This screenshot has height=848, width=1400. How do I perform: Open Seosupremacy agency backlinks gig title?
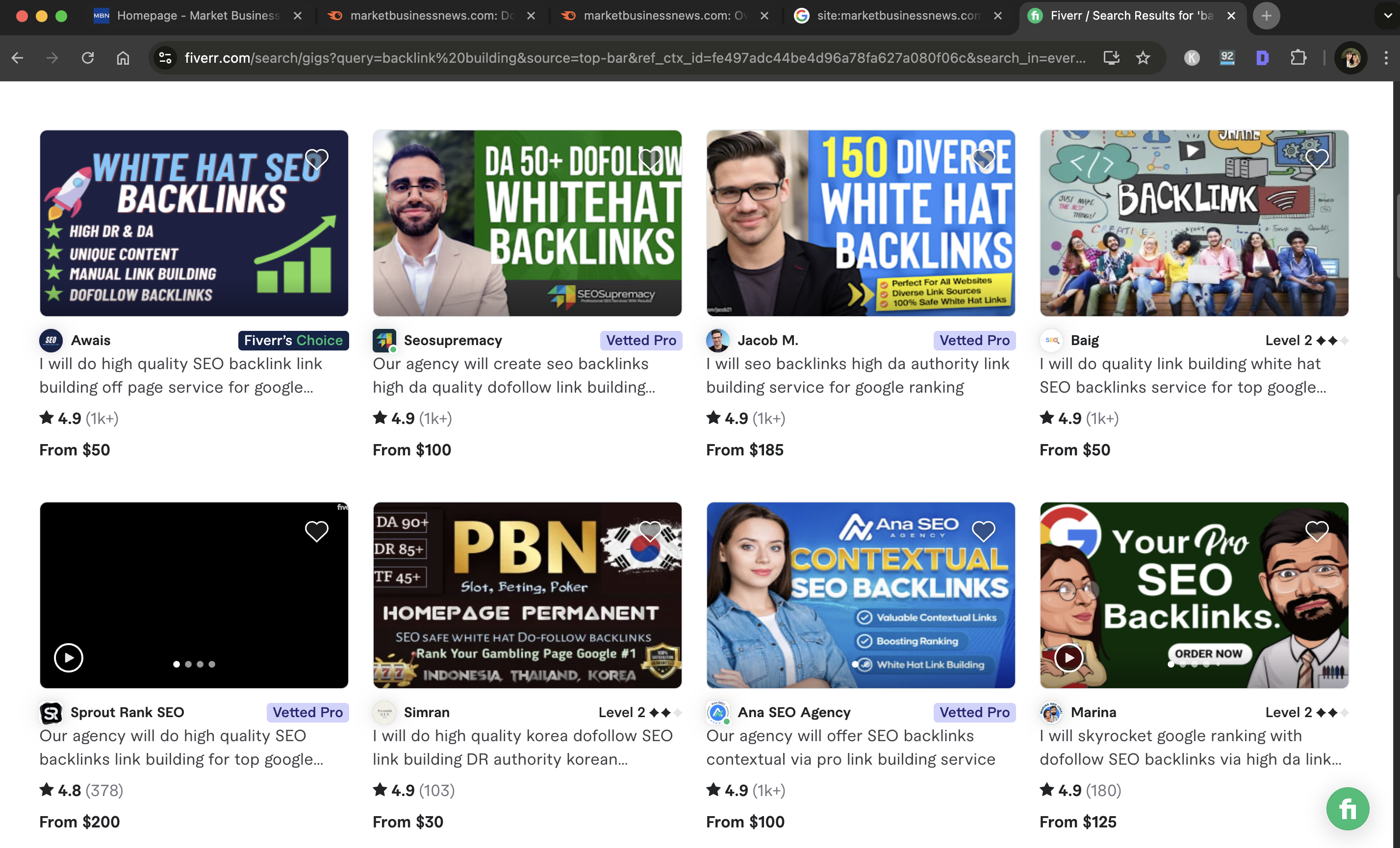point(513,375)
